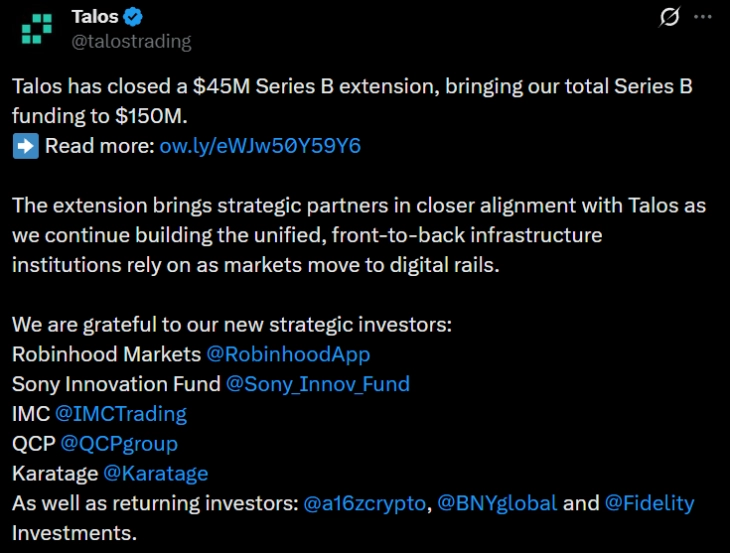Open the Grok icon on the post

(670, 17)
